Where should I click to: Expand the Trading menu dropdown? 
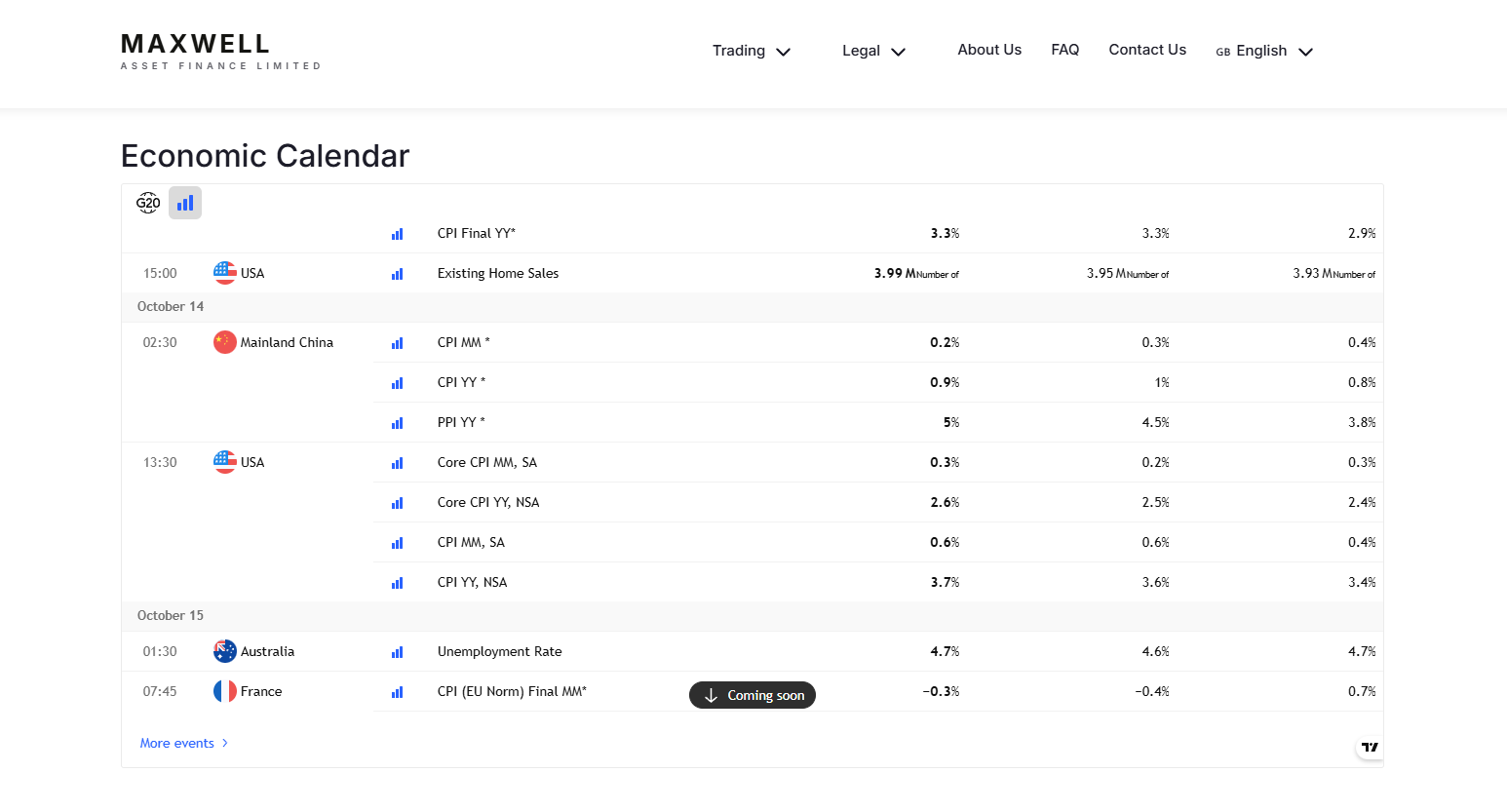coord(751,51)
